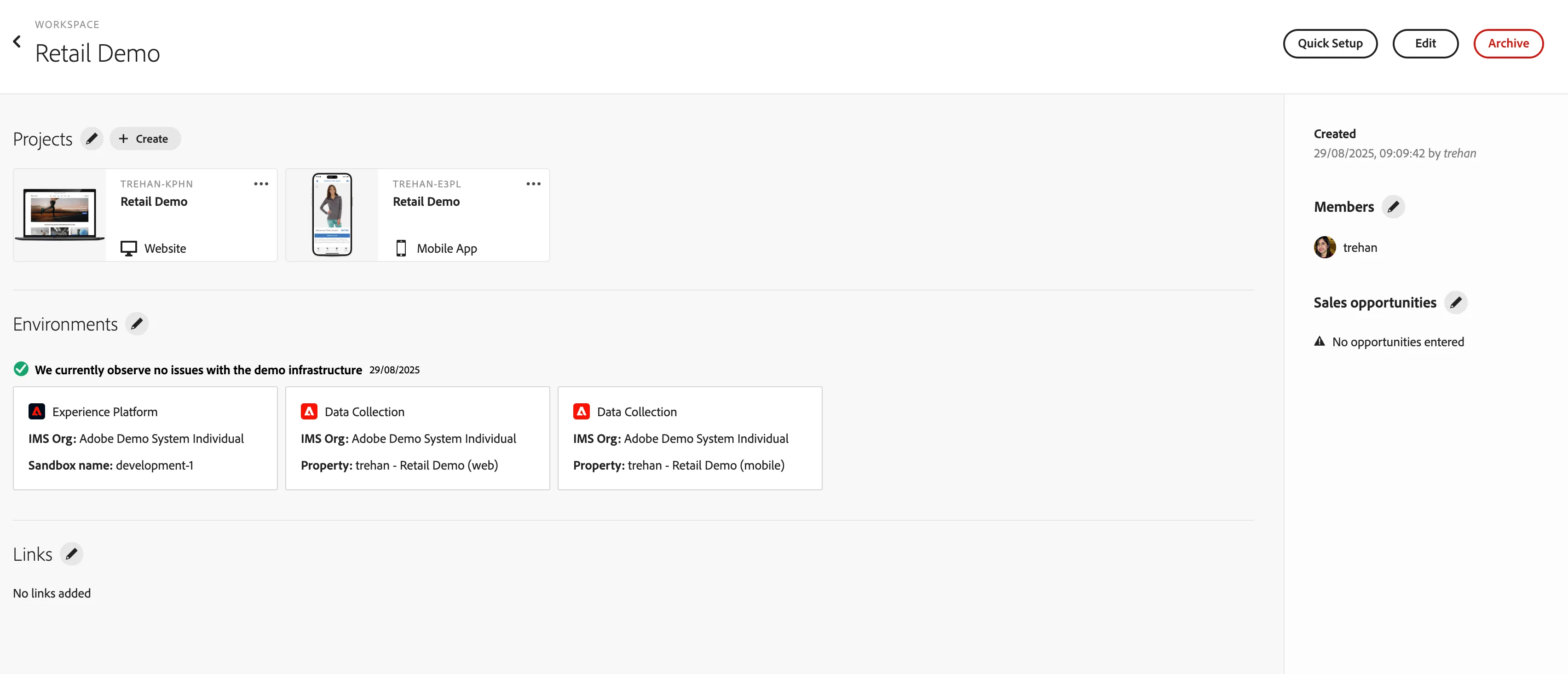Click the green infrastructure status checkmark
This screenshot has height=674, width=1568.
pos(21,369)
